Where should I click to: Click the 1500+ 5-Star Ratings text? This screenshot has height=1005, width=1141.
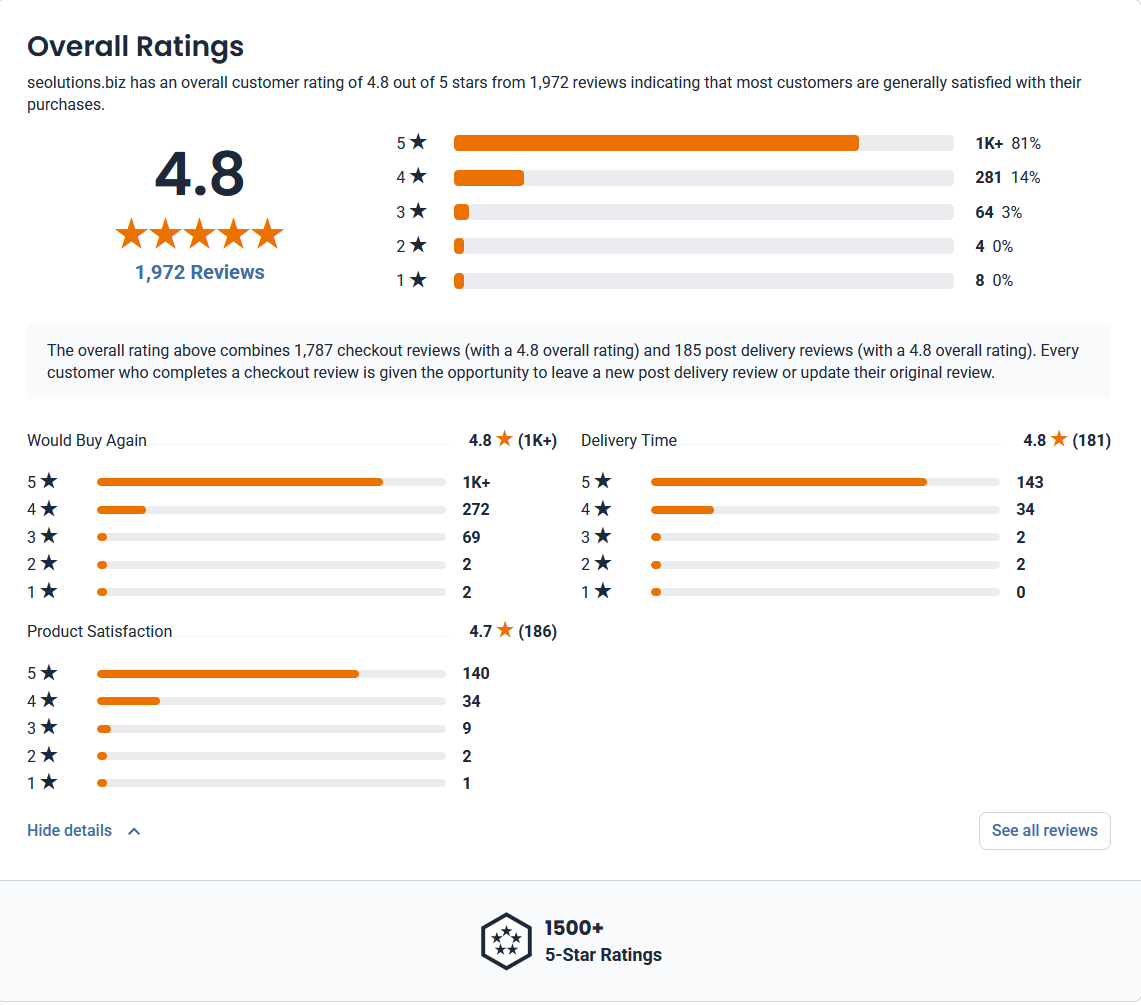603,941
